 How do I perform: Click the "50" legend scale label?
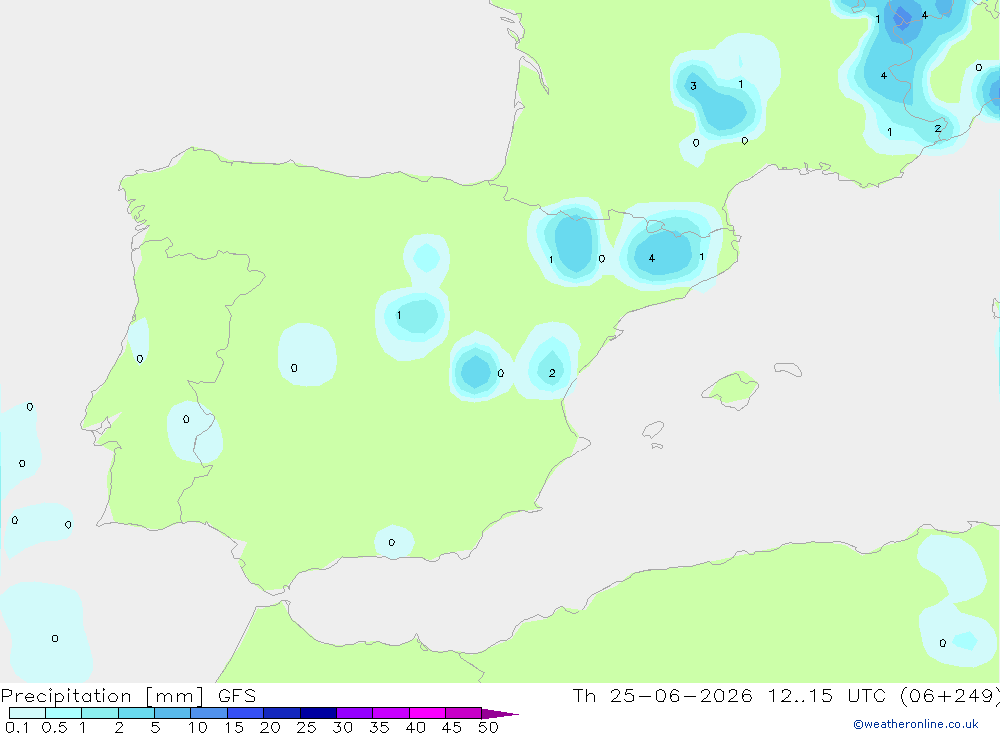pyautogui.click(x=488, y=727)
